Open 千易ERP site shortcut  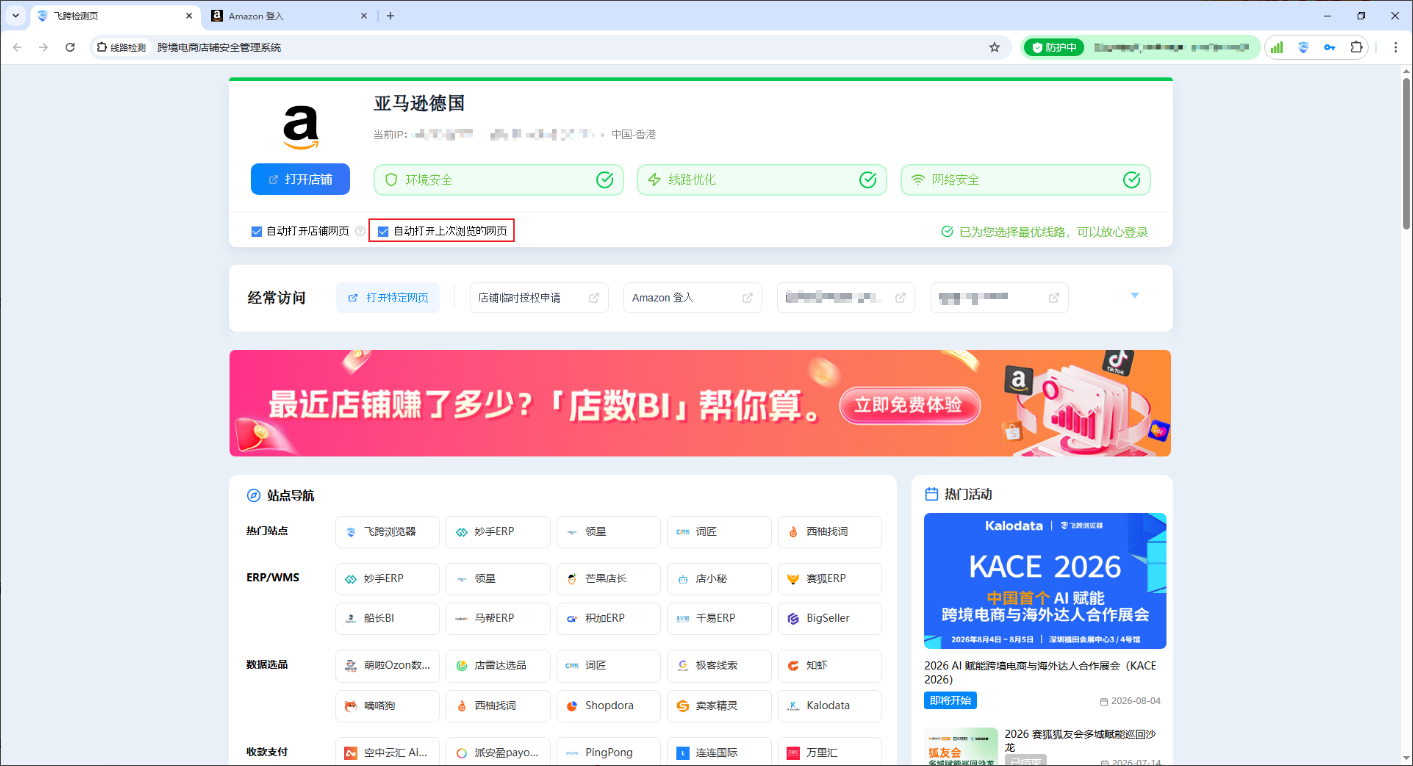click(x=719, y=618)
